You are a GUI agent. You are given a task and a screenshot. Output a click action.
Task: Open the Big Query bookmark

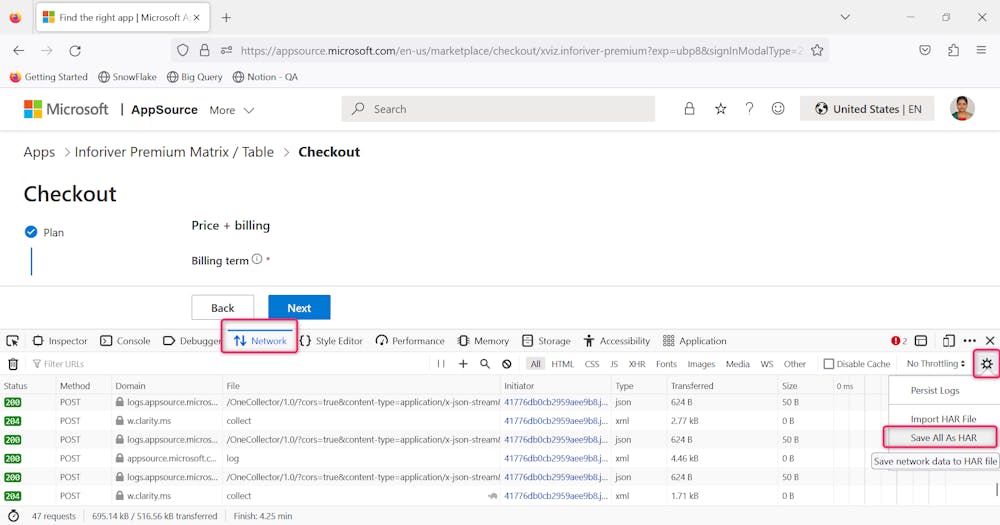195,77
